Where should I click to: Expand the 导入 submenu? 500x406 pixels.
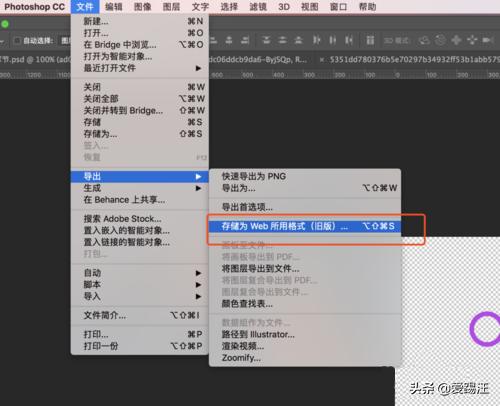coord(140,296)
